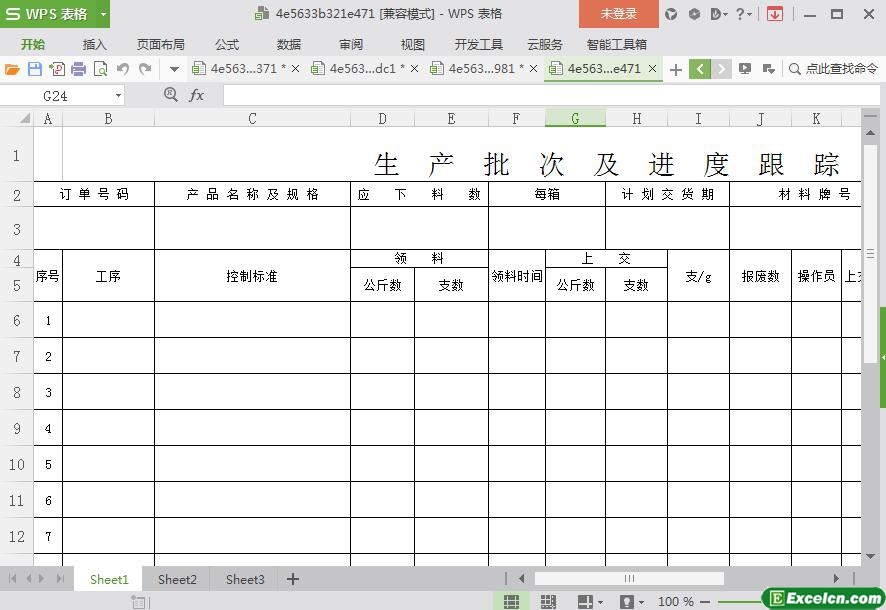Click the fx insert function icon
The width and height of the screenshot is (886, 610).
(196, 95)
